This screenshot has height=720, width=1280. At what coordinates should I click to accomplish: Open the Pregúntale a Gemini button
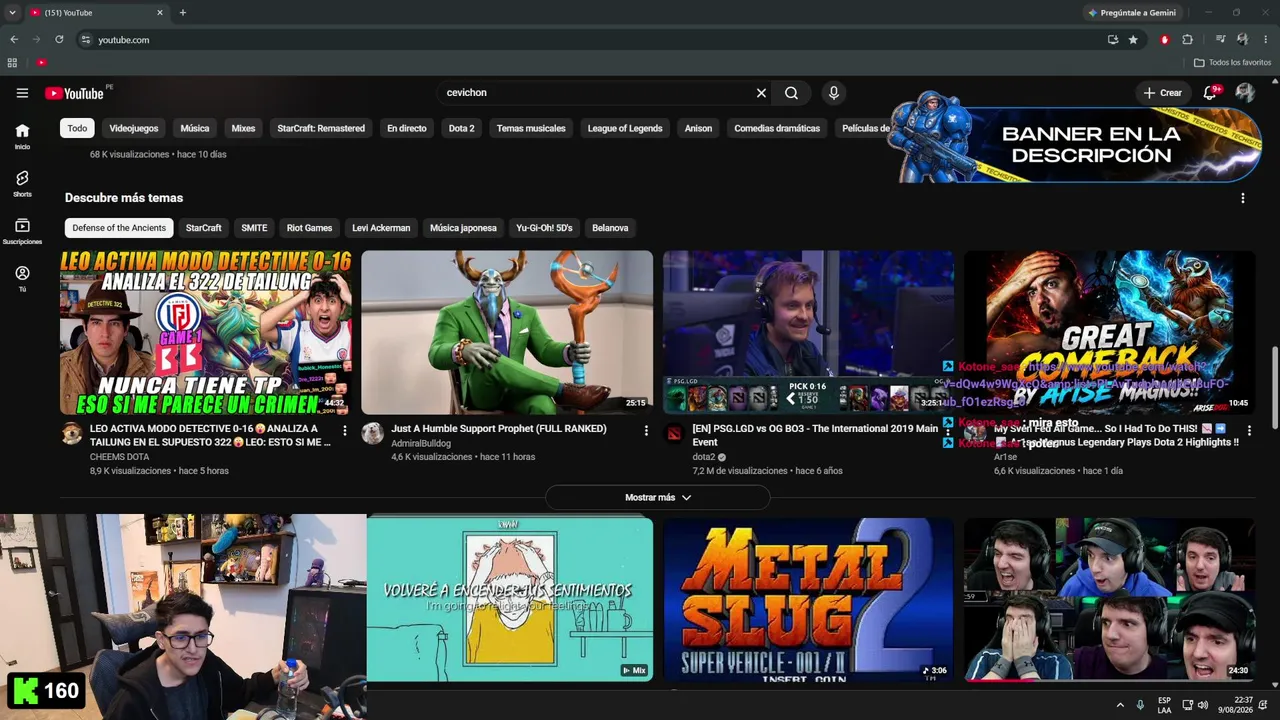[x=1132, y=13]
